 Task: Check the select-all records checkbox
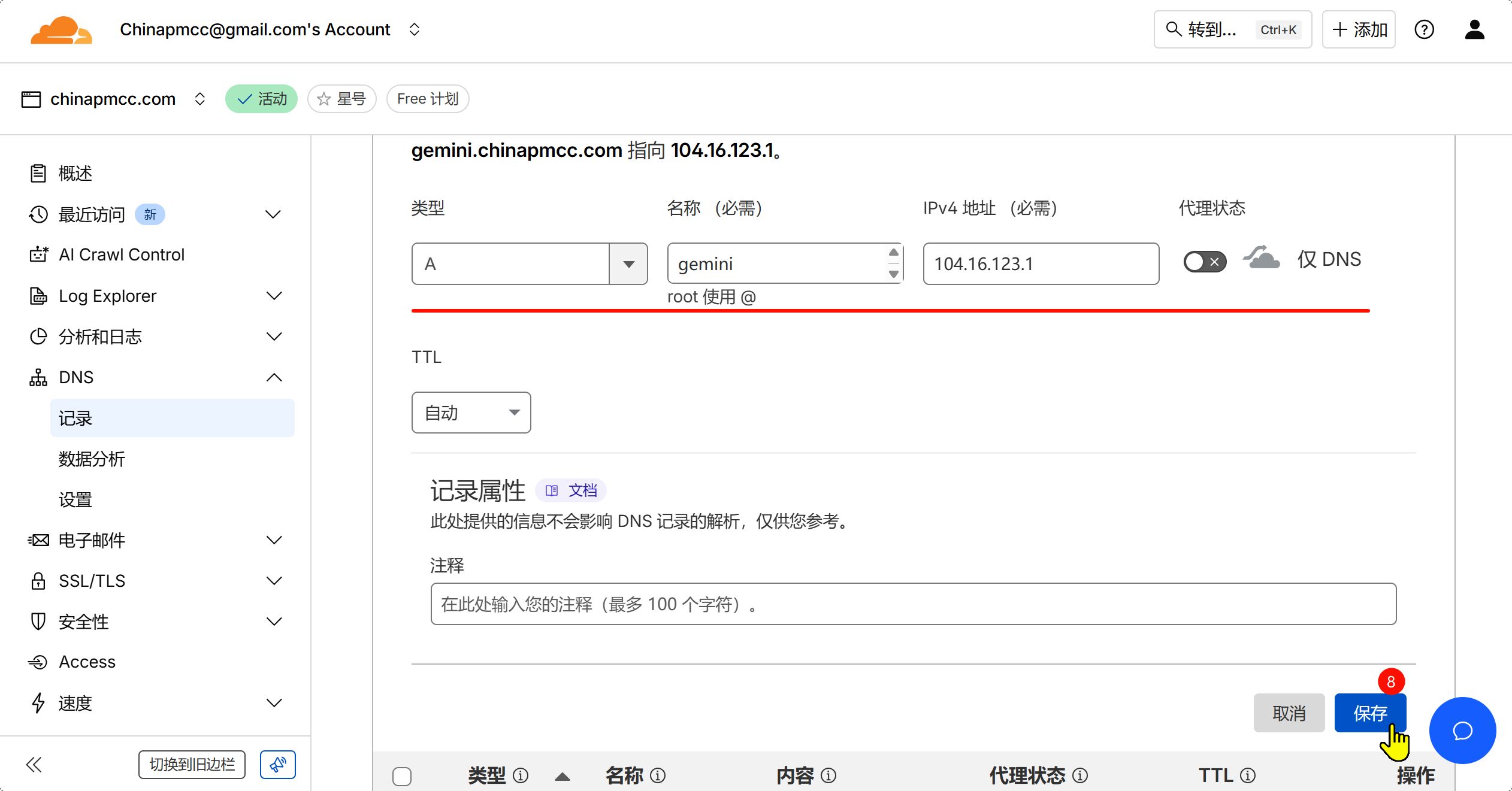click(x=402, y=776)
